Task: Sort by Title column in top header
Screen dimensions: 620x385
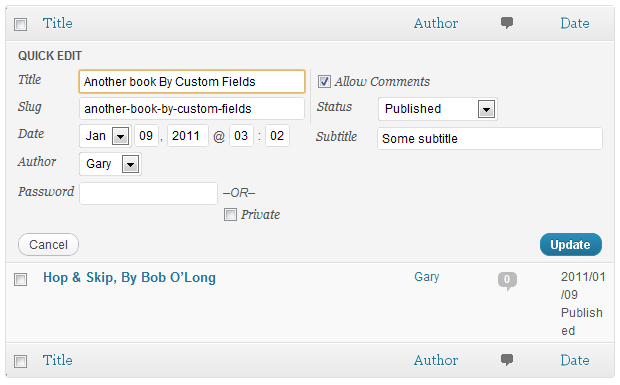Action: (58, 23)
